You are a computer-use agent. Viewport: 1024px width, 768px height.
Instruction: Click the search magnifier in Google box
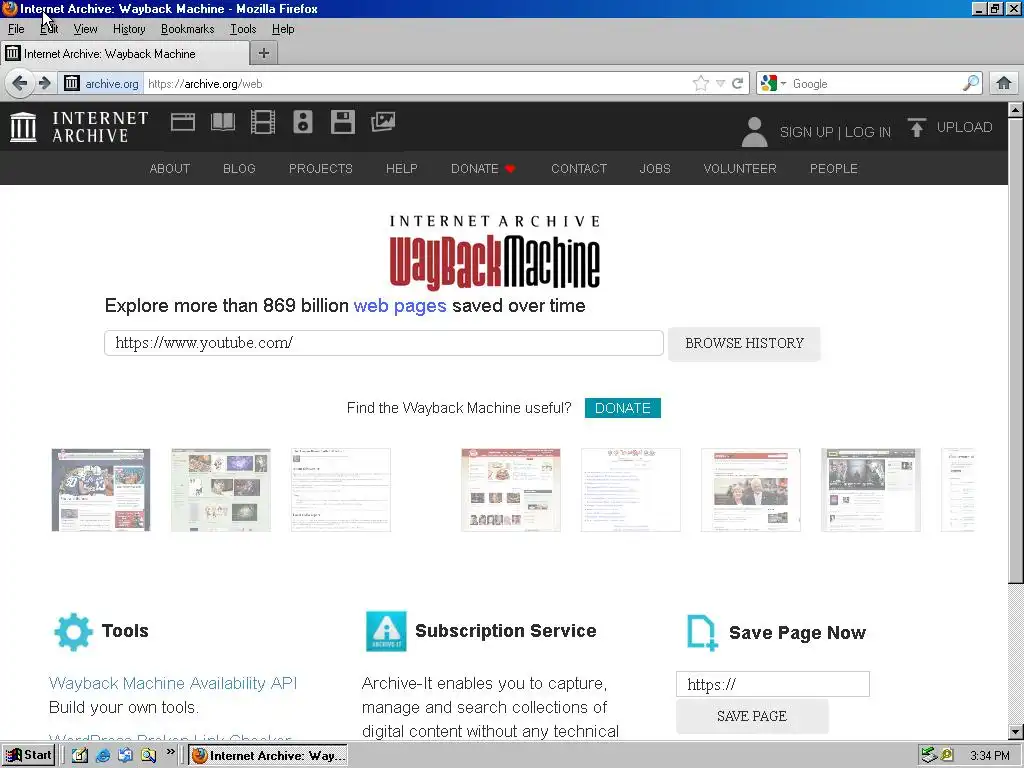(x=971, y=83)
